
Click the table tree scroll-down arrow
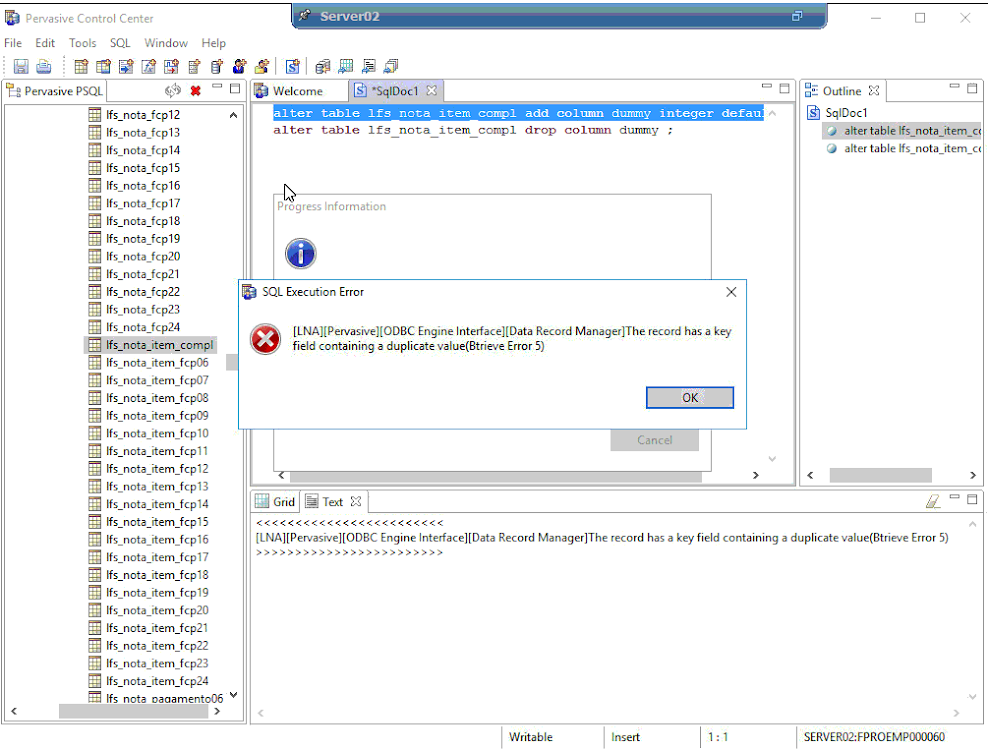tap(234, 695)
